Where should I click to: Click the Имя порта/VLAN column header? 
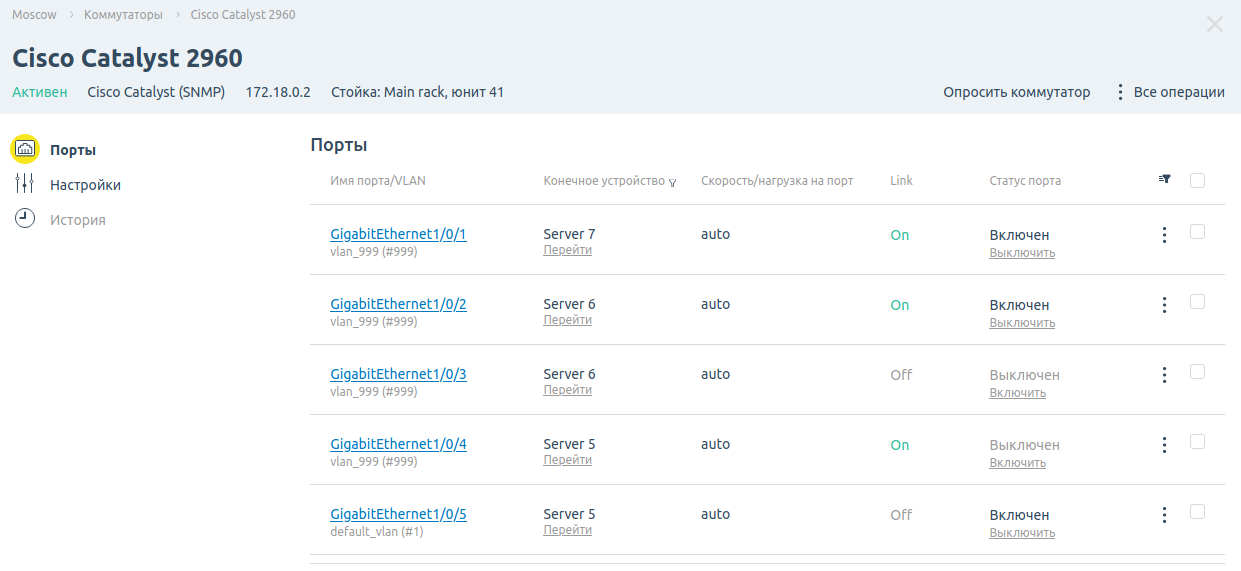(378, 181)
